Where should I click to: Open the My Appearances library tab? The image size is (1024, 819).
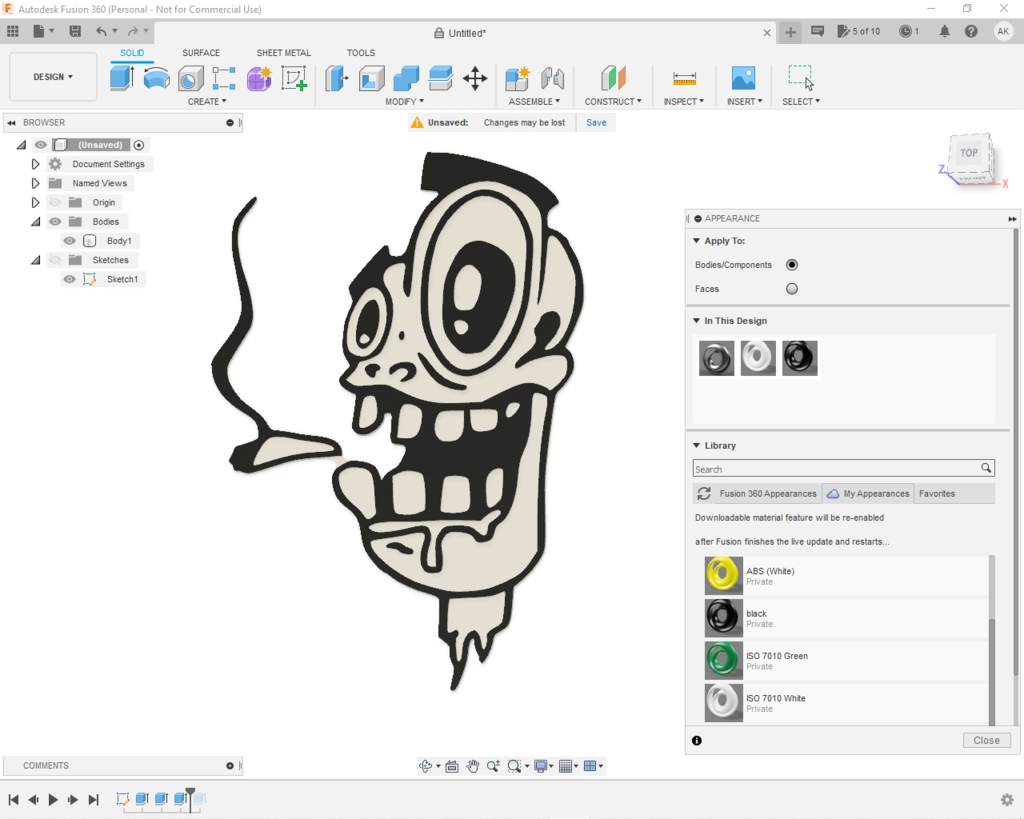pos(868,494)
